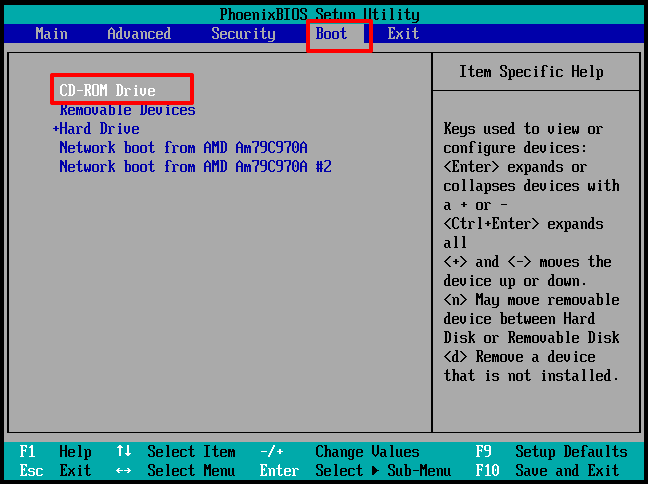Click the up-down arrows Select Item hint

pos(176,451)
